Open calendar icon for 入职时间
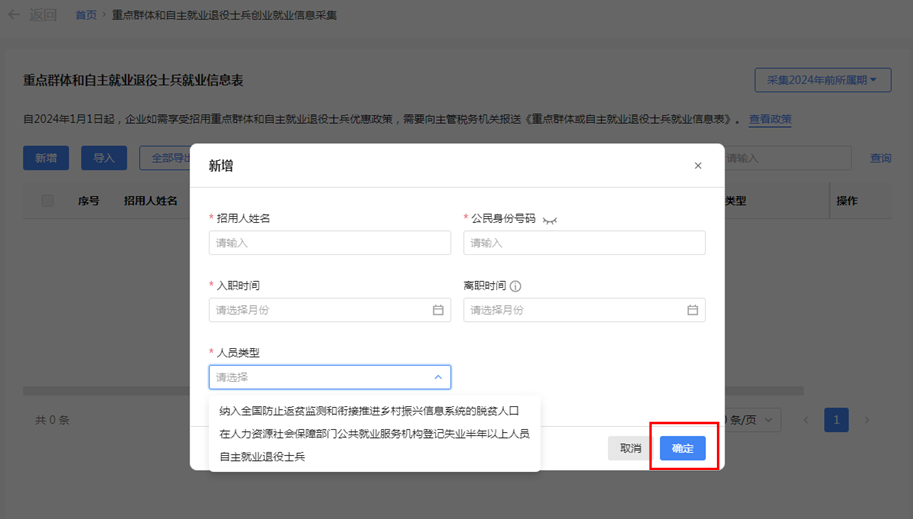 [438, 310]
